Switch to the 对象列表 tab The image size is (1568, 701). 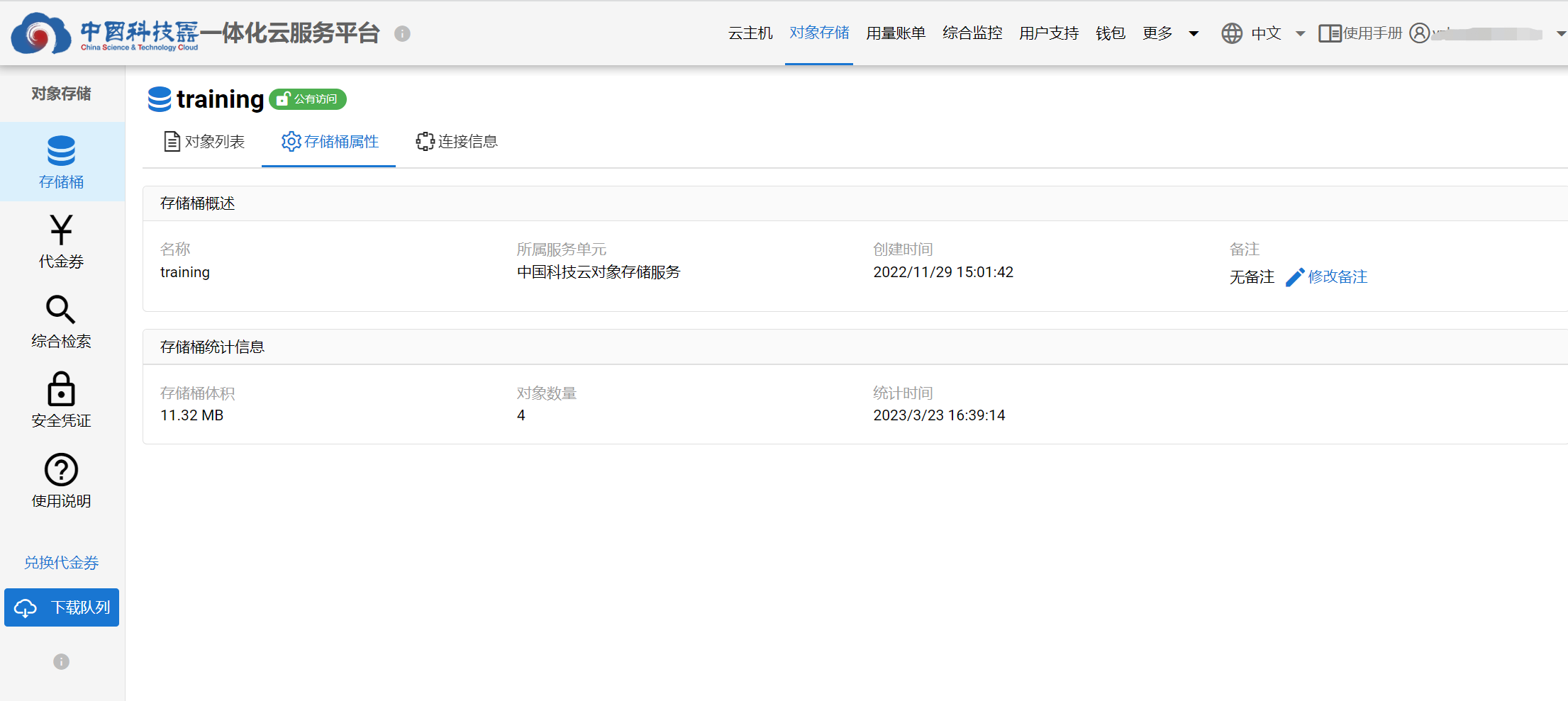click(204, 142)
